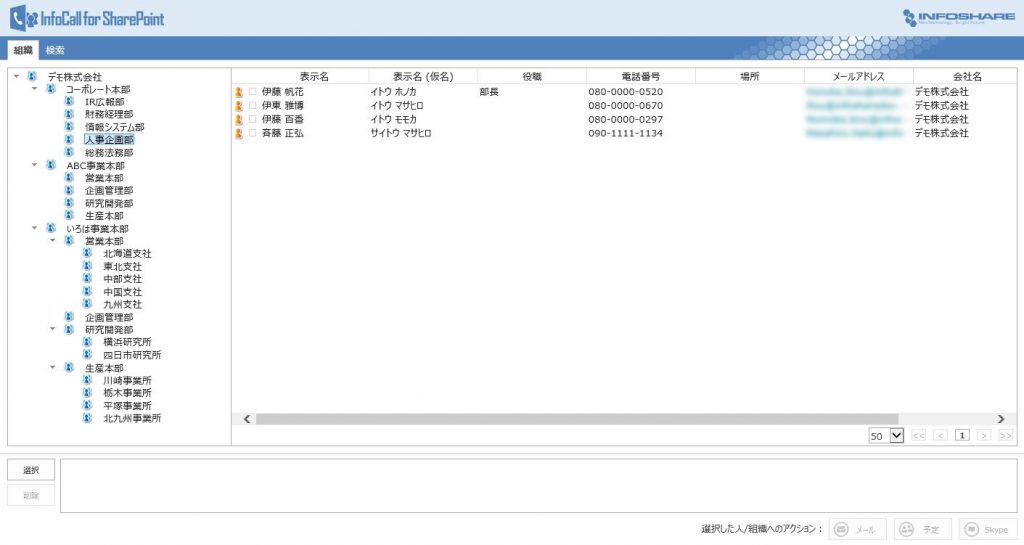Click the org icon beside 横浜研究所

[x=87, y=342]
